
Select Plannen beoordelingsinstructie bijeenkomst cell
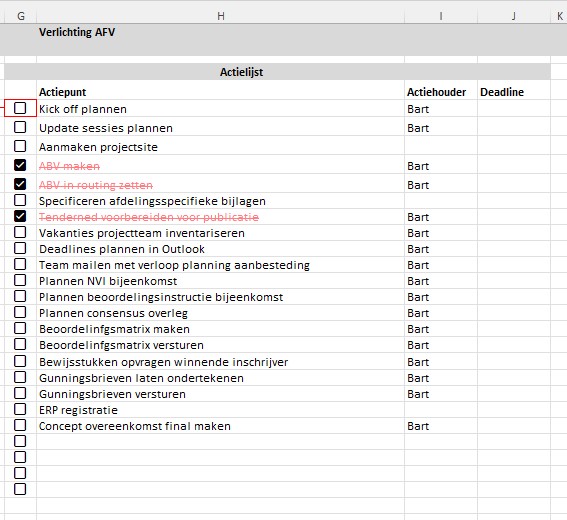[221, 297]
